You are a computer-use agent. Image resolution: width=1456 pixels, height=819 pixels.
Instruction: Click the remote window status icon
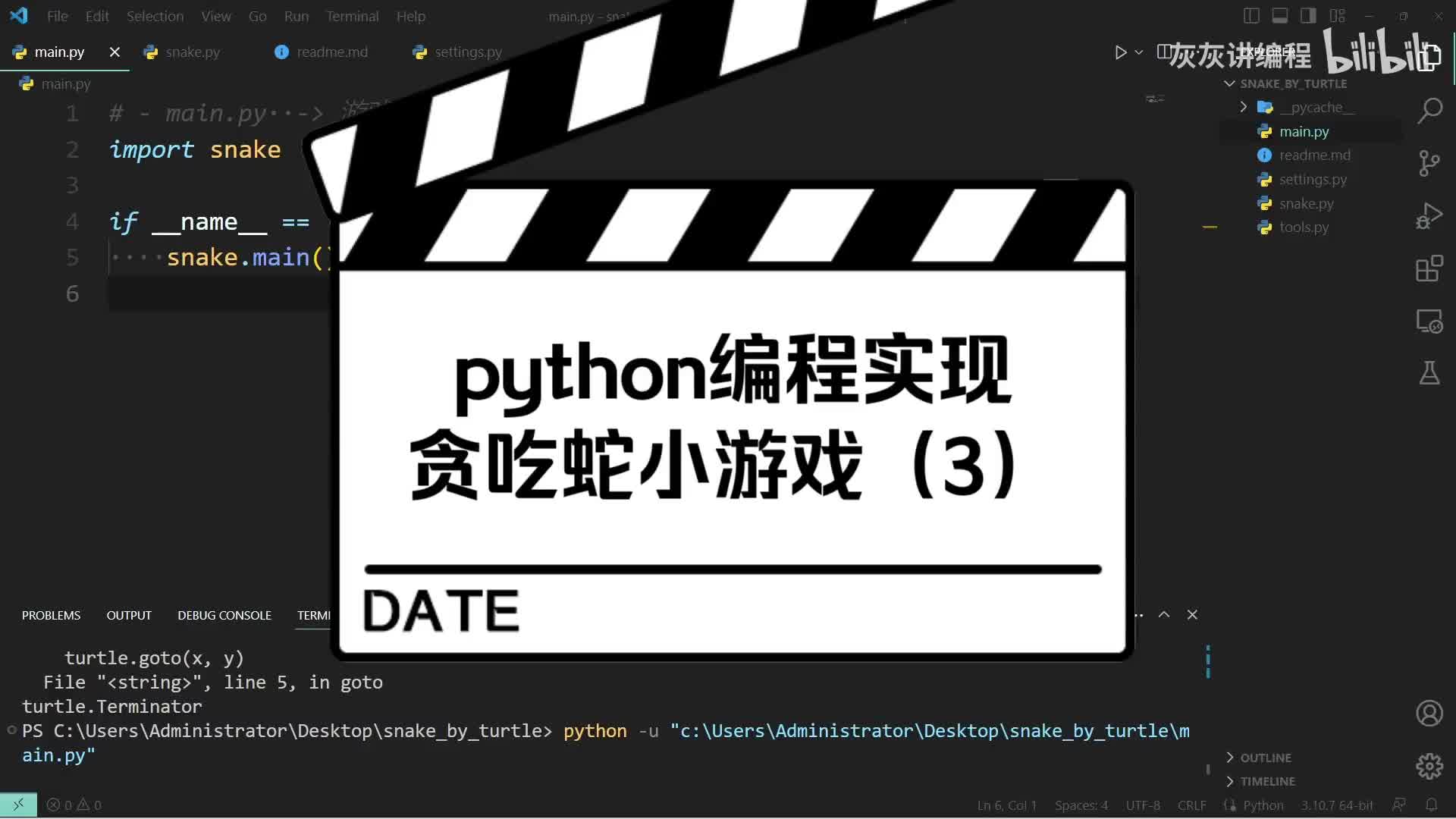[18, 805]
